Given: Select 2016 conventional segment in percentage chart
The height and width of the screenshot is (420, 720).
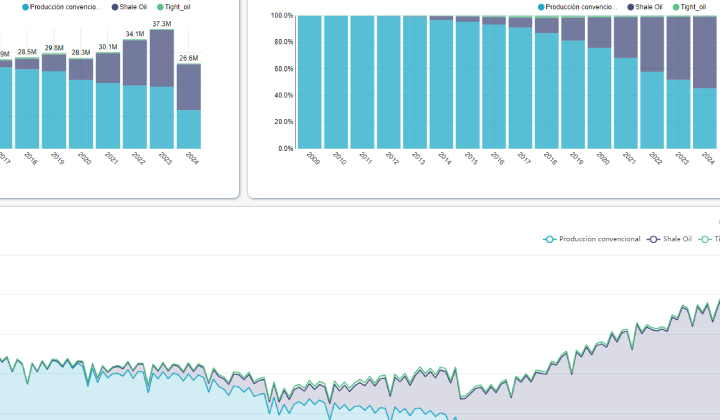Looking at the screenshot, I should coord(494,86).
